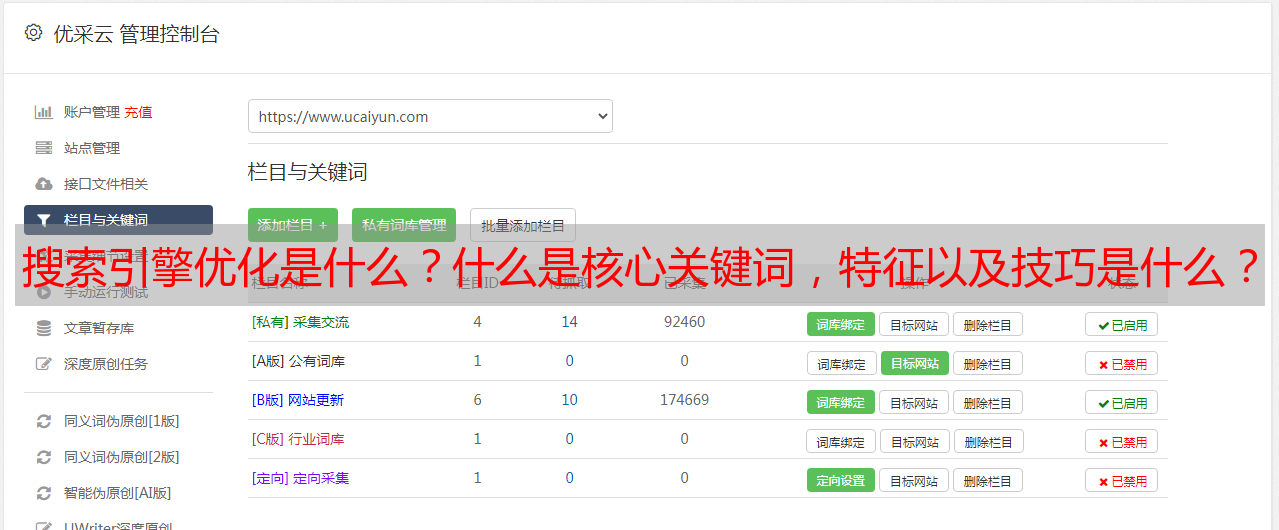This screenshot has width=1279, height=530.
Task: Open the [A版] 公有词库 column link
Action: [298, 361]
